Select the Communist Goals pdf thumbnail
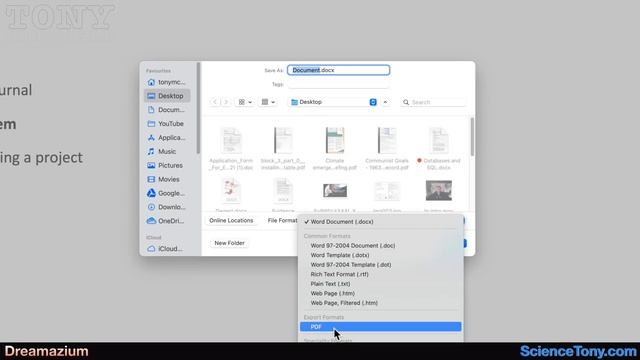The height and width of the screenshot is (360, 640). click(387, 140)
